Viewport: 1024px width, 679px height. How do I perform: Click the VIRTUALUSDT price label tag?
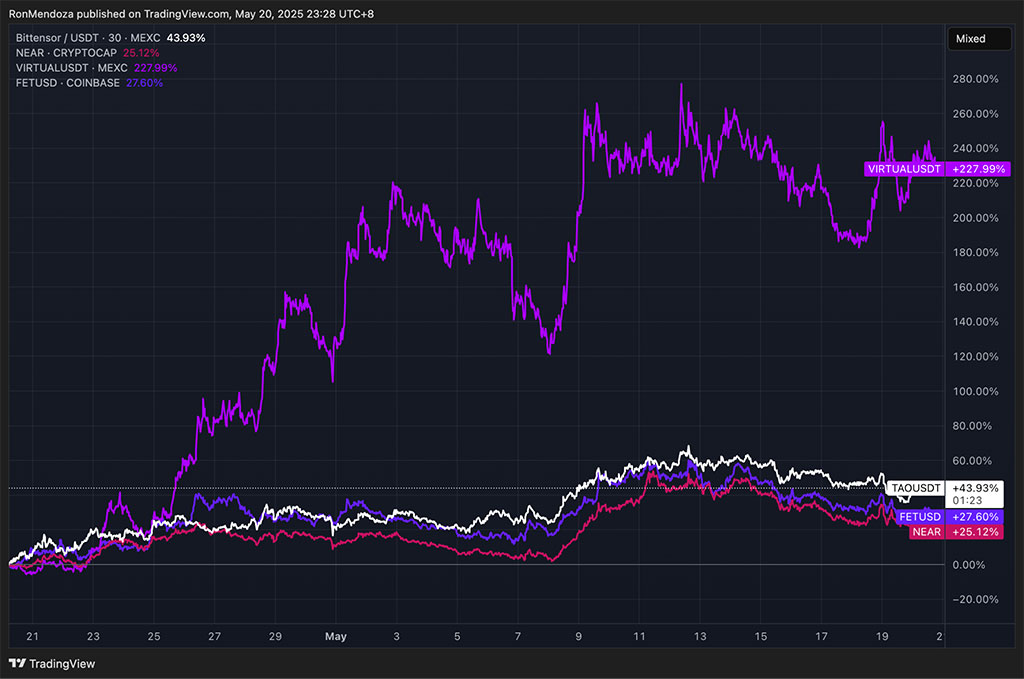click(904, 169)
